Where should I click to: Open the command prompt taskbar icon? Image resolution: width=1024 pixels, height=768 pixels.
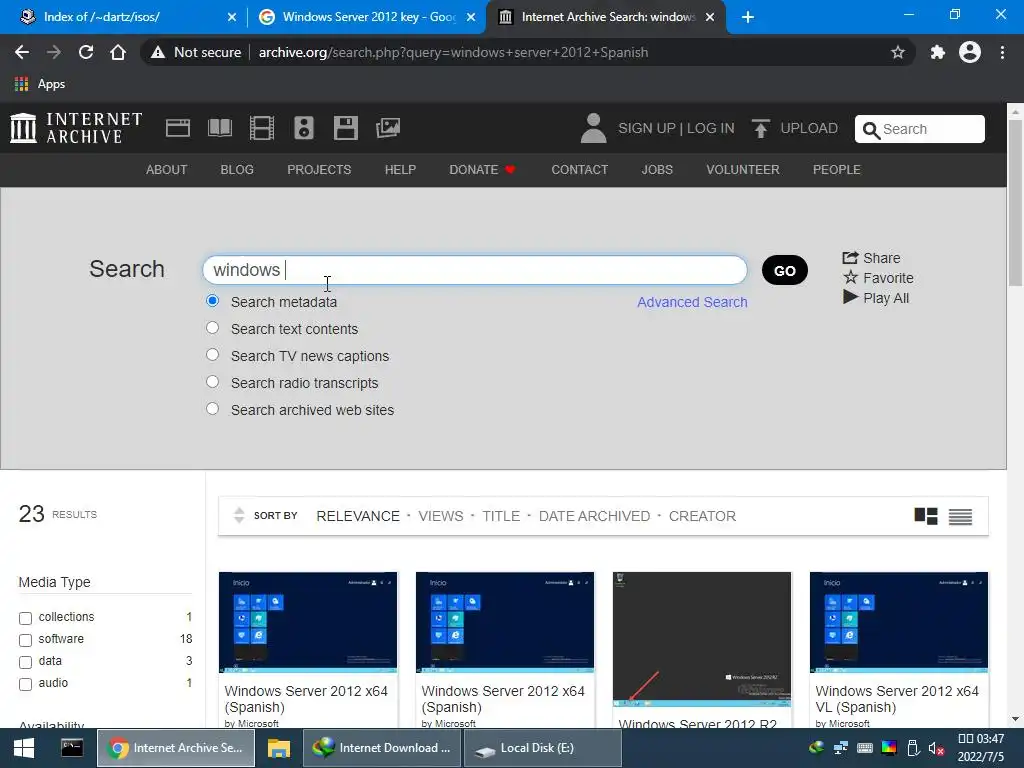pyautogui.click(x=72, y=747)
